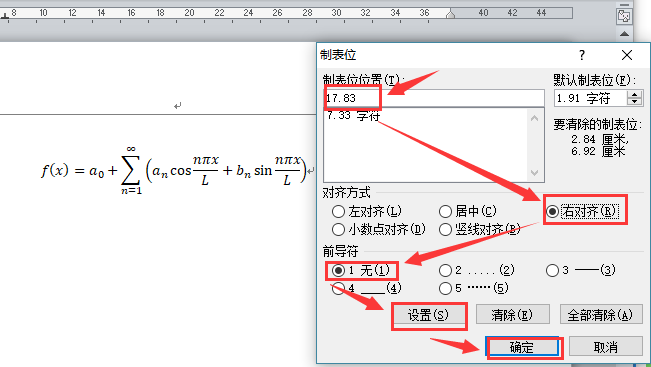Click the tab stop position input field
The image size is (651, 367).
433,98
